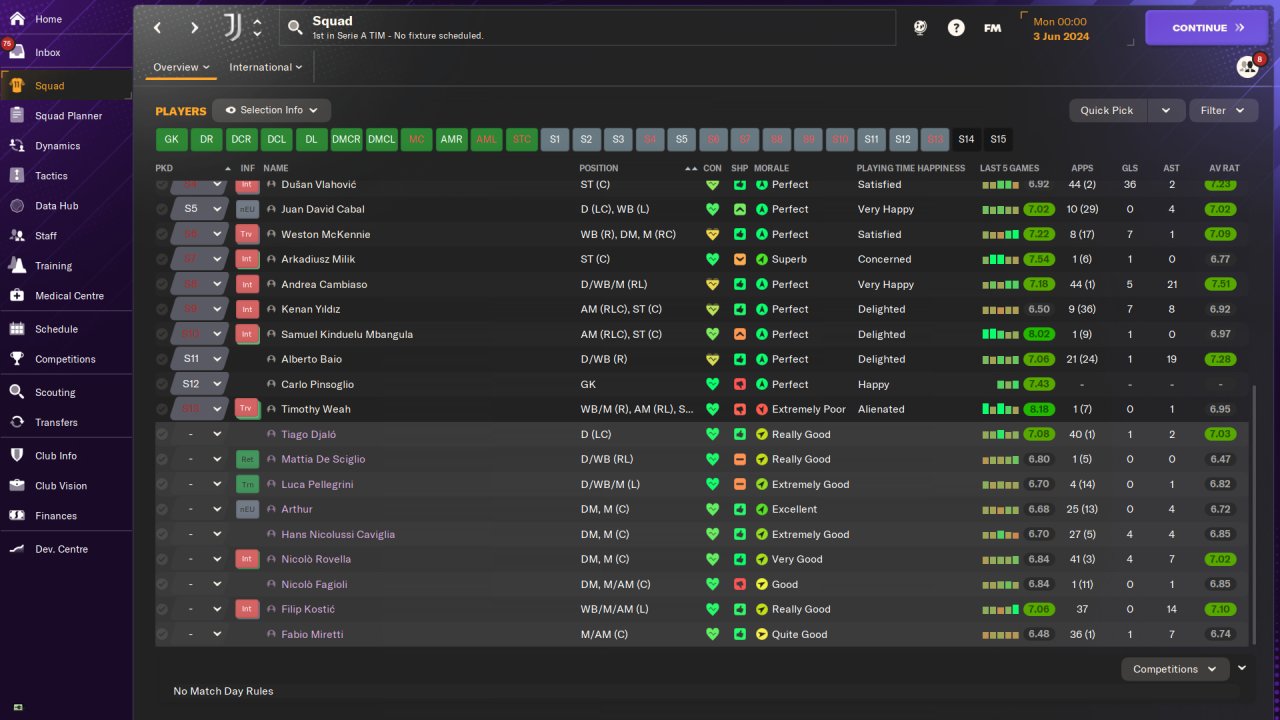Screen dimensions: 1280x720
Task: Open the Overview tab menu
Action: [181, 67]
